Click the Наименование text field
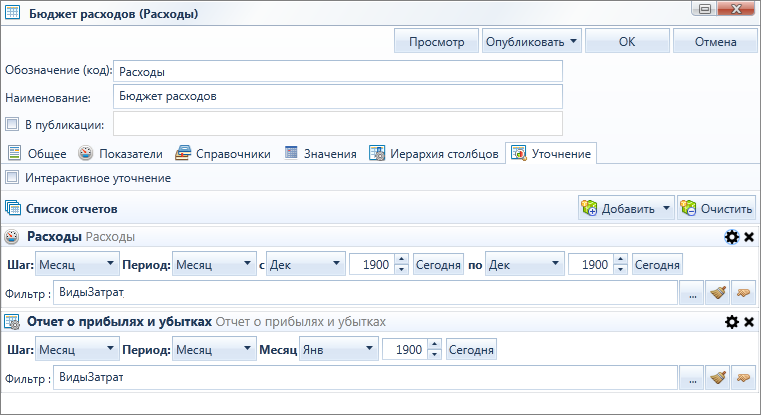This screenshot has width=761, height=415. (x=338, y=97)
